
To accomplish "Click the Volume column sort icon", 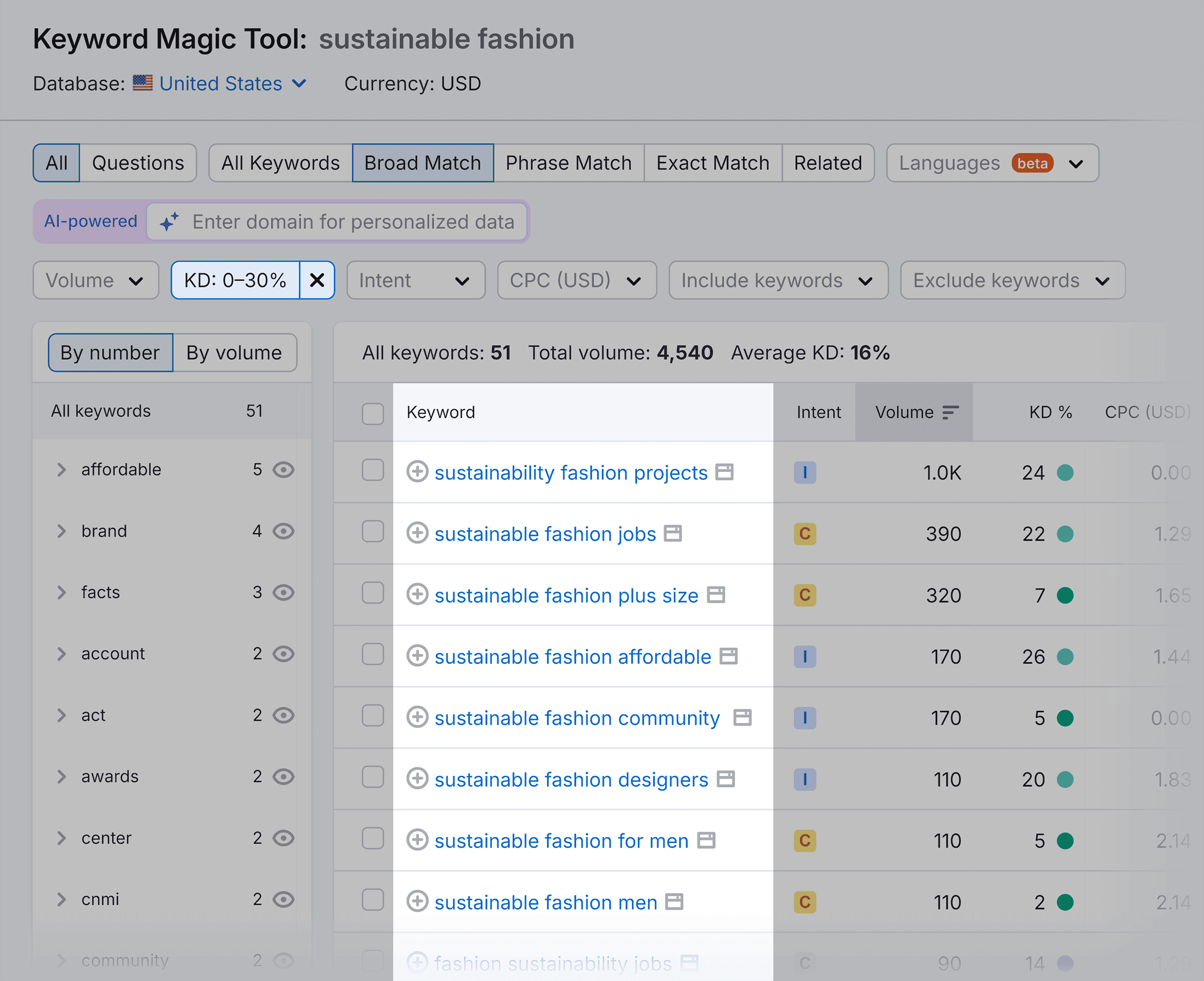I will 950,413.
